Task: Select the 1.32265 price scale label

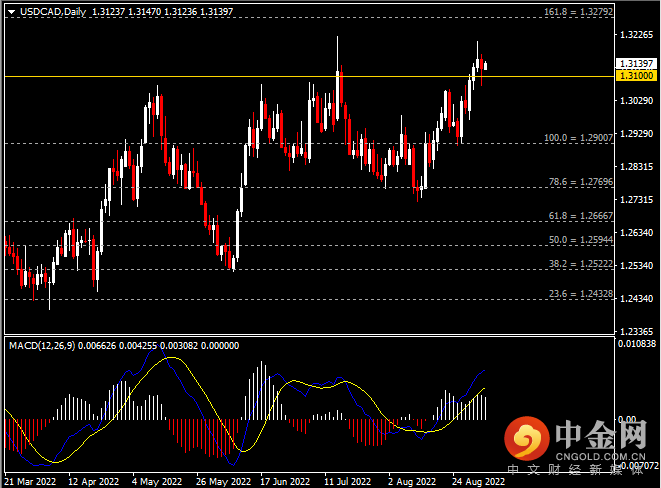Action: 637,35
